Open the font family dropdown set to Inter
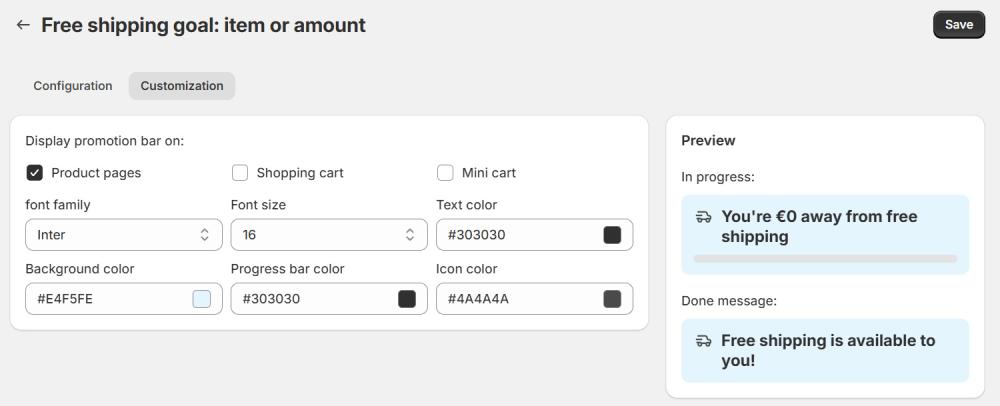Screen dimensions: 1000x406 pos(124,235)
